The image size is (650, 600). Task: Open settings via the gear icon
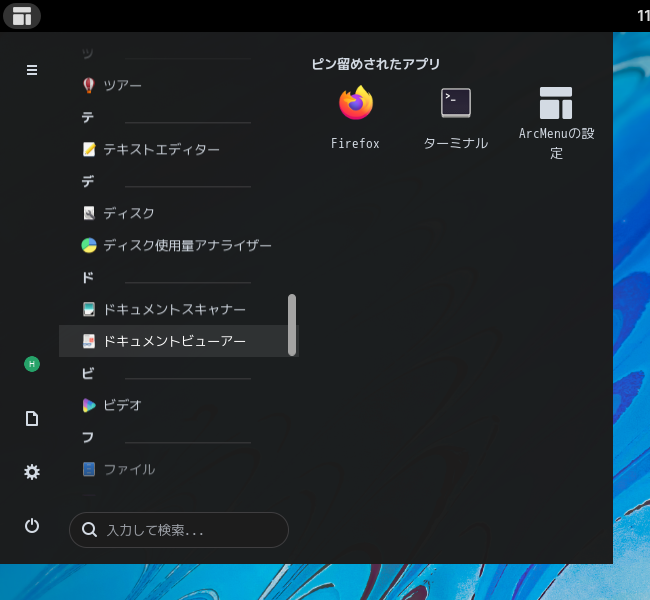[32, 472]
